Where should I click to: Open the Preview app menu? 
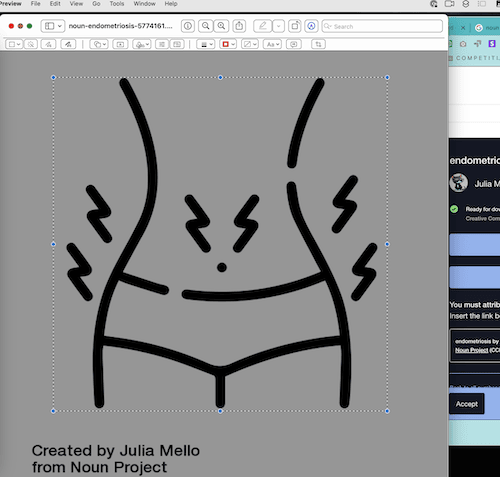(10, 4)
